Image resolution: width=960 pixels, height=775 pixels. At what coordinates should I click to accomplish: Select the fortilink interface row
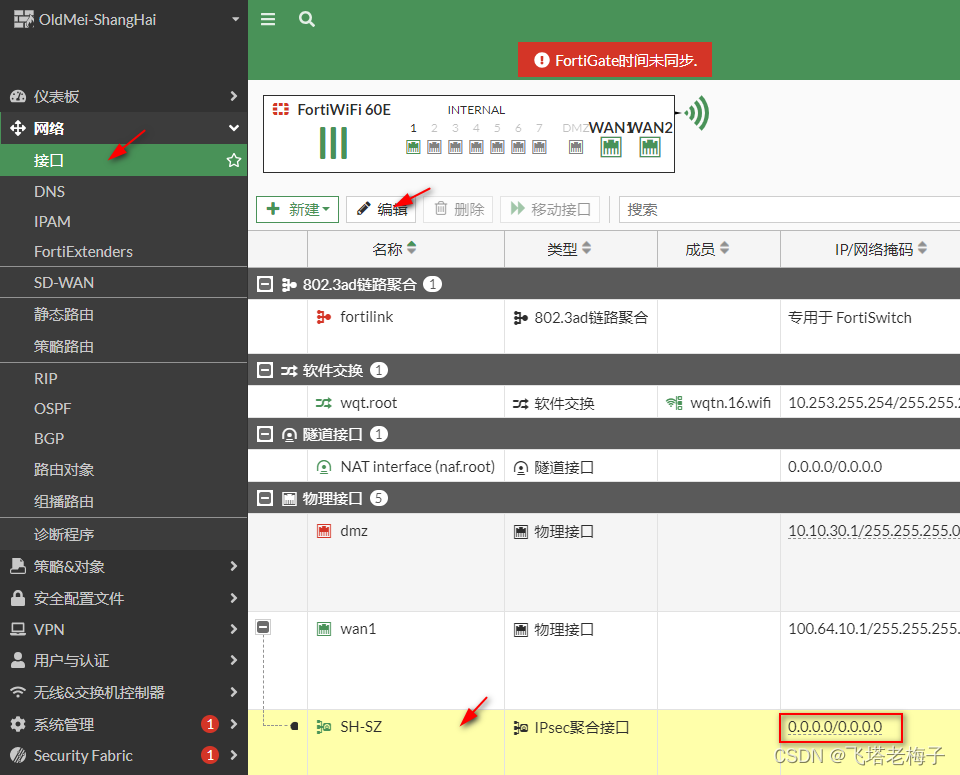[604, 326]
